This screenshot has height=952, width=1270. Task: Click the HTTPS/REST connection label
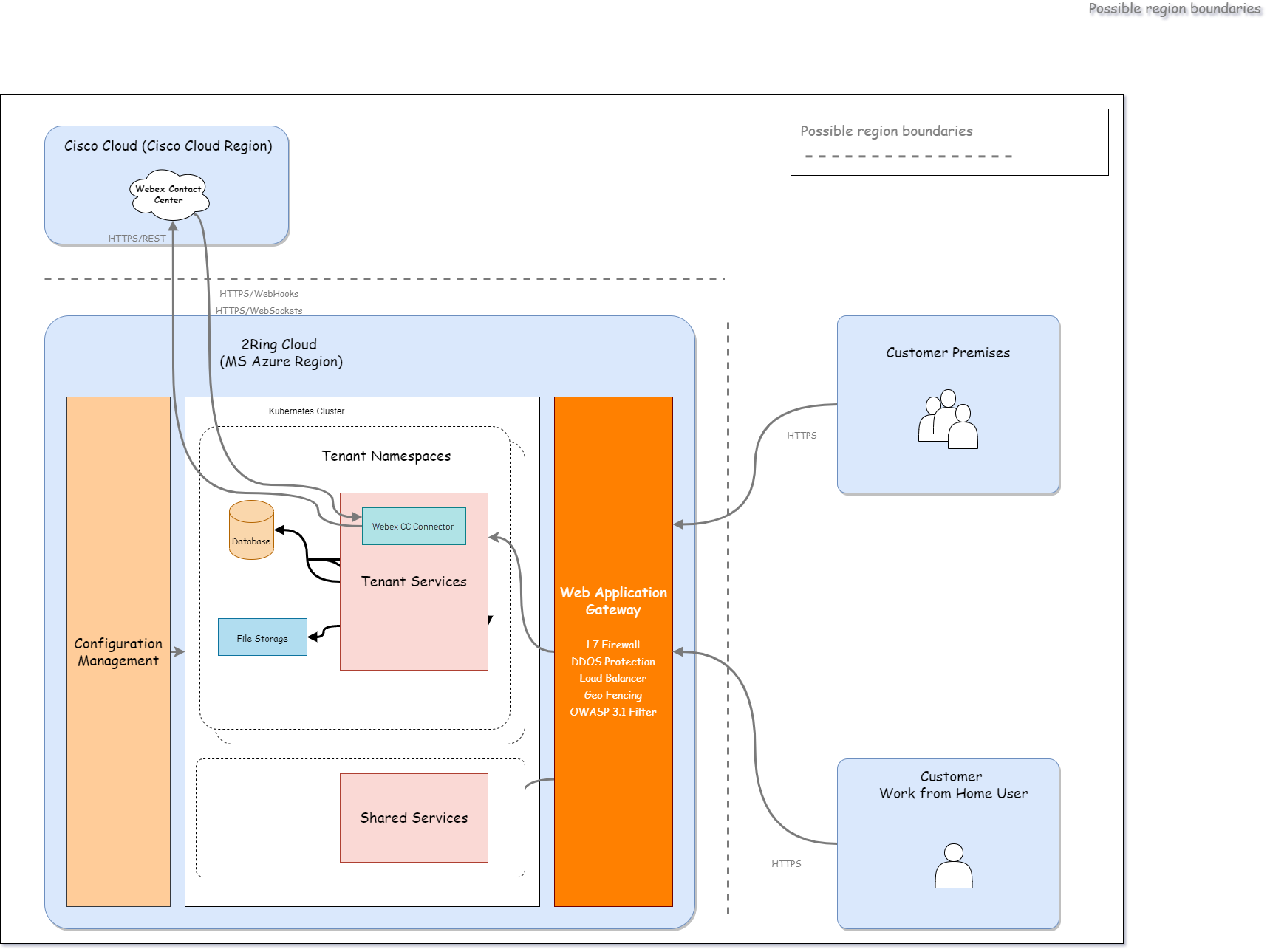tap(137, 238)
